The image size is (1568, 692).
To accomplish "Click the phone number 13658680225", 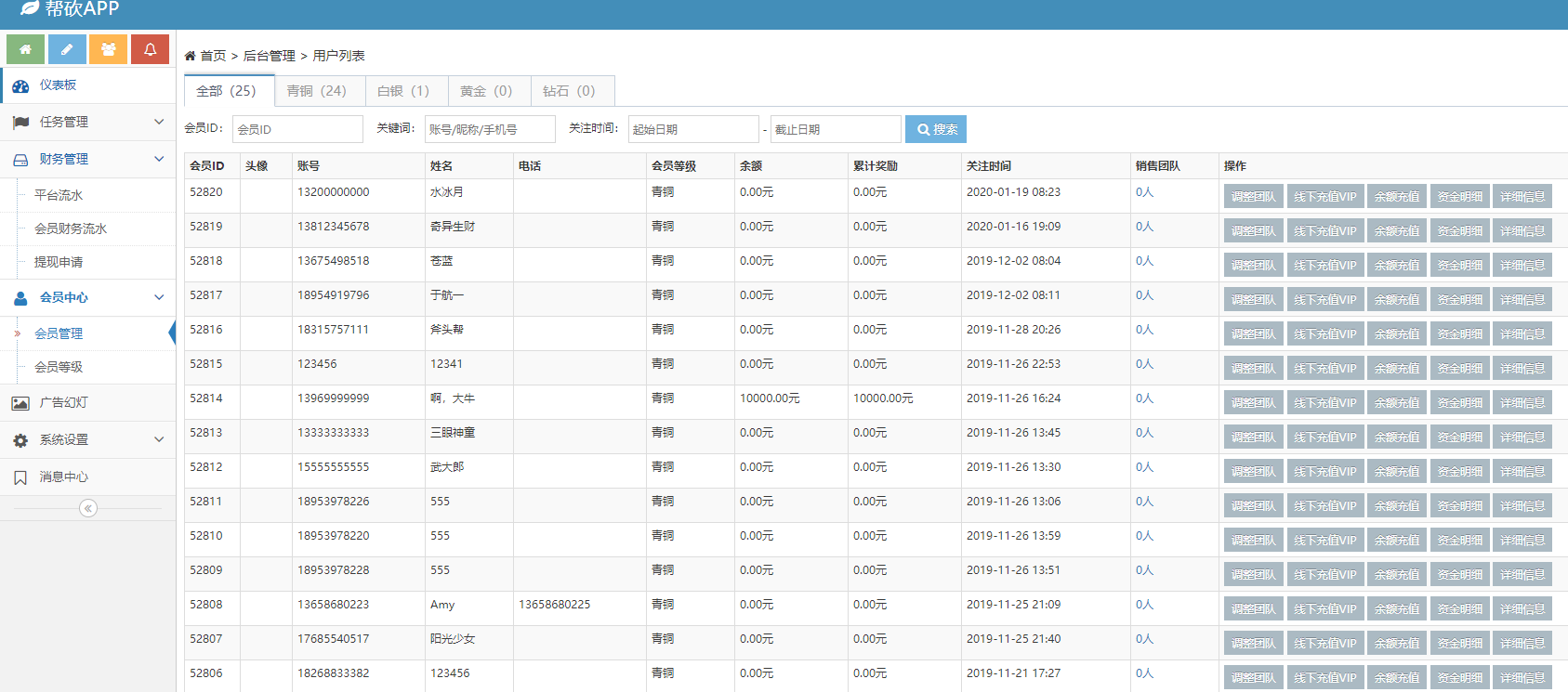I will [555, 605].
